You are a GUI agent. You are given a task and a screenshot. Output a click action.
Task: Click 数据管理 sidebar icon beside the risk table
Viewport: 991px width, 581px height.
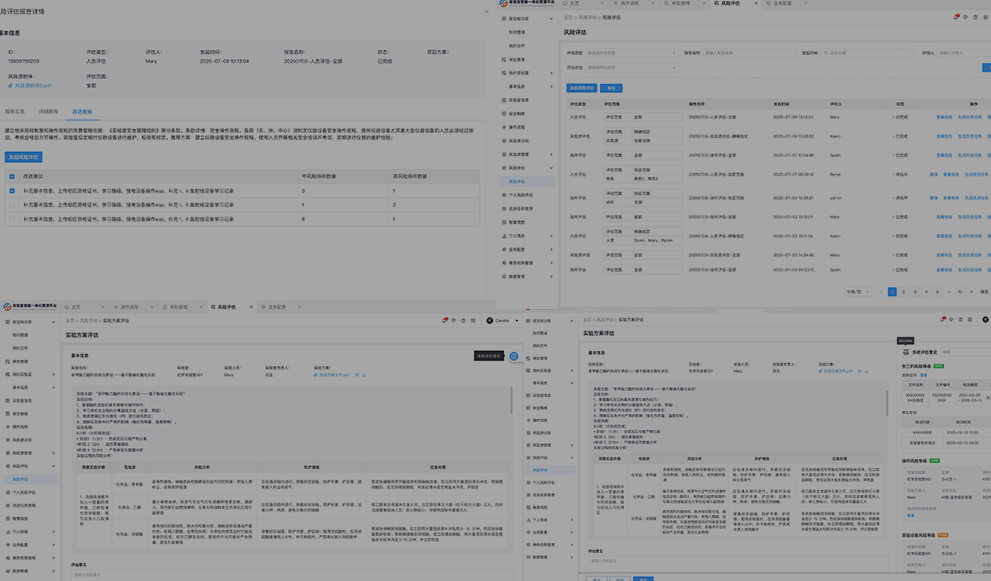[x=504, y=276]
